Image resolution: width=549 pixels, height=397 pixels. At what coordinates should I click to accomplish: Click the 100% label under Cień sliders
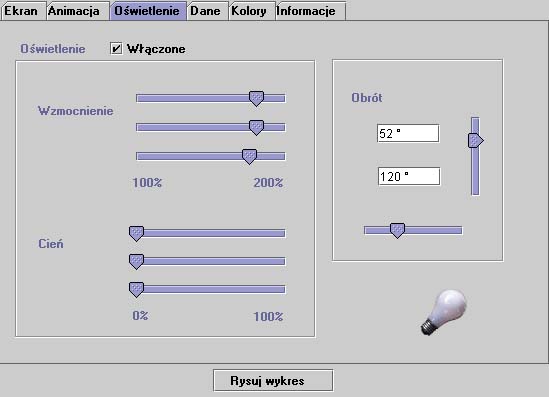point(268,316)
